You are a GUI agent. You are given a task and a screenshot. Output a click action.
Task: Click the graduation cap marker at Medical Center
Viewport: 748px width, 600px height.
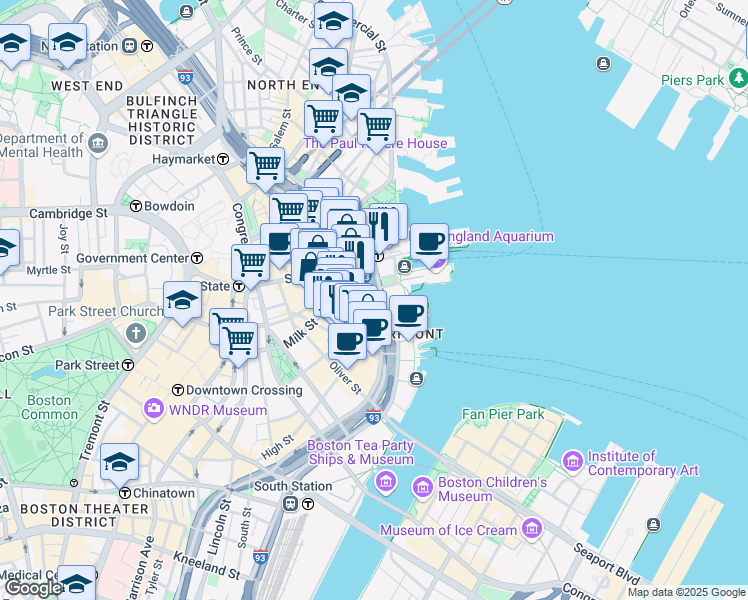pyautogui.click(x=76, y=583)
